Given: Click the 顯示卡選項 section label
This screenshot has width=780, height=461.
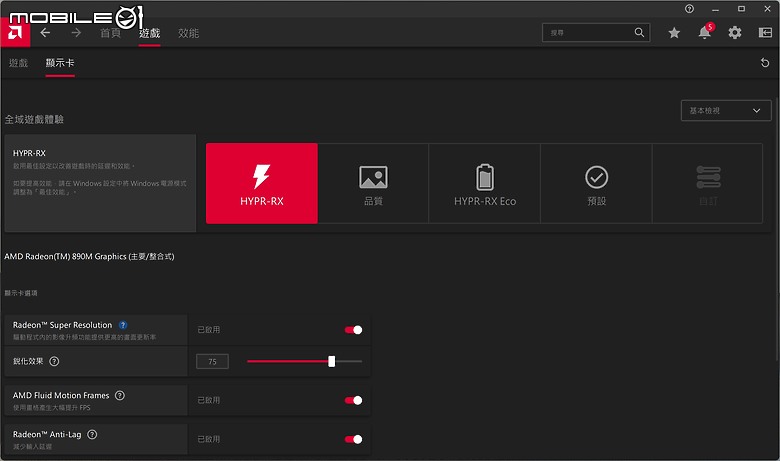Looking at the screenshot, I should pyautogui.click(x=21, y=293).
